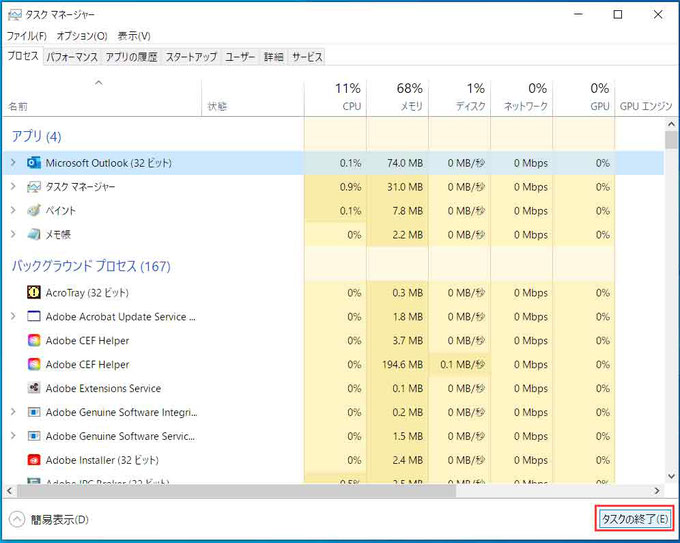Open the ファイル(F) menu
This screenshot has height=543, width=680.
pos(27,36)
